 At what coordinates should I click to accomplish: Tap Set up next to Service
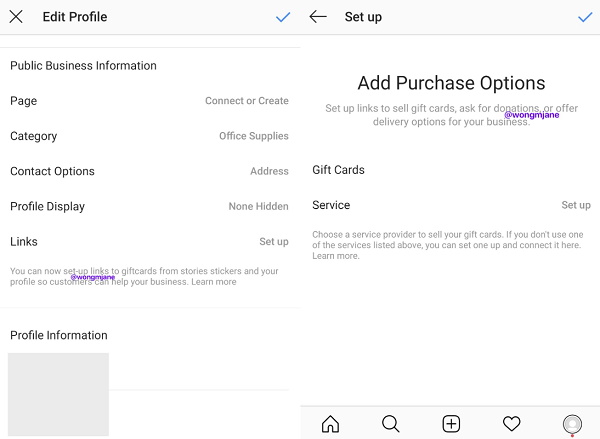[576, 205]
